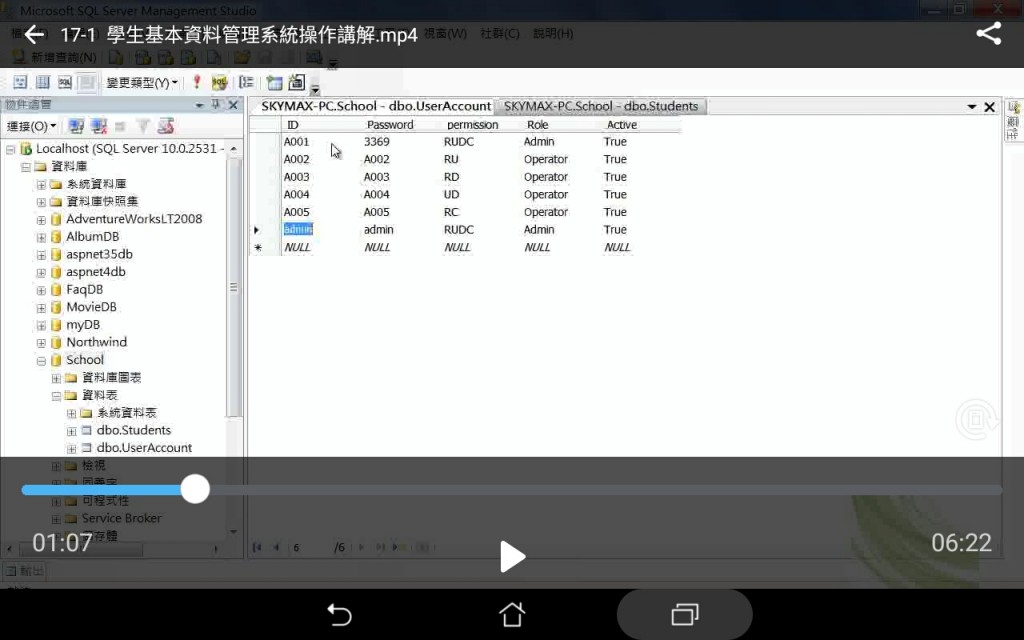Click the ID column header

321,125
